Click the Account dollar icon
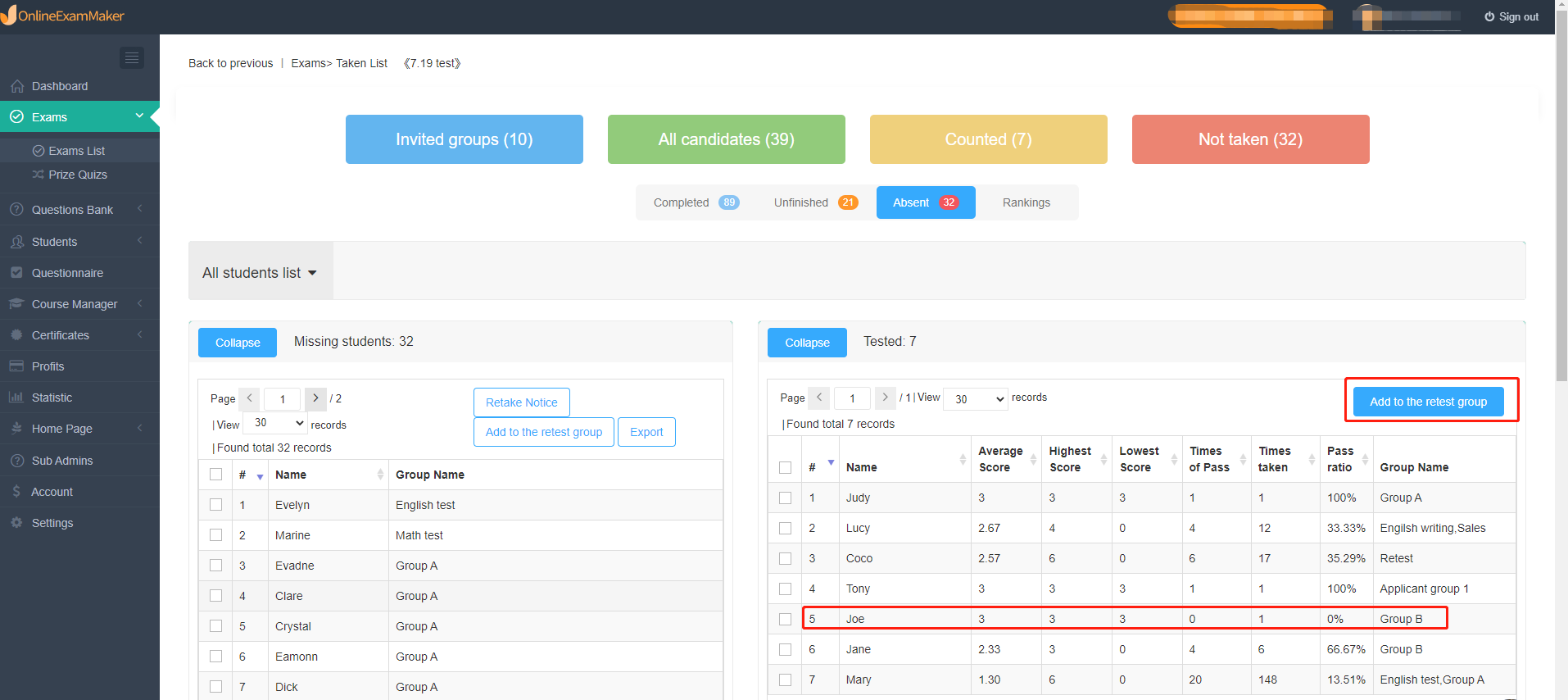 pos(16,492)
